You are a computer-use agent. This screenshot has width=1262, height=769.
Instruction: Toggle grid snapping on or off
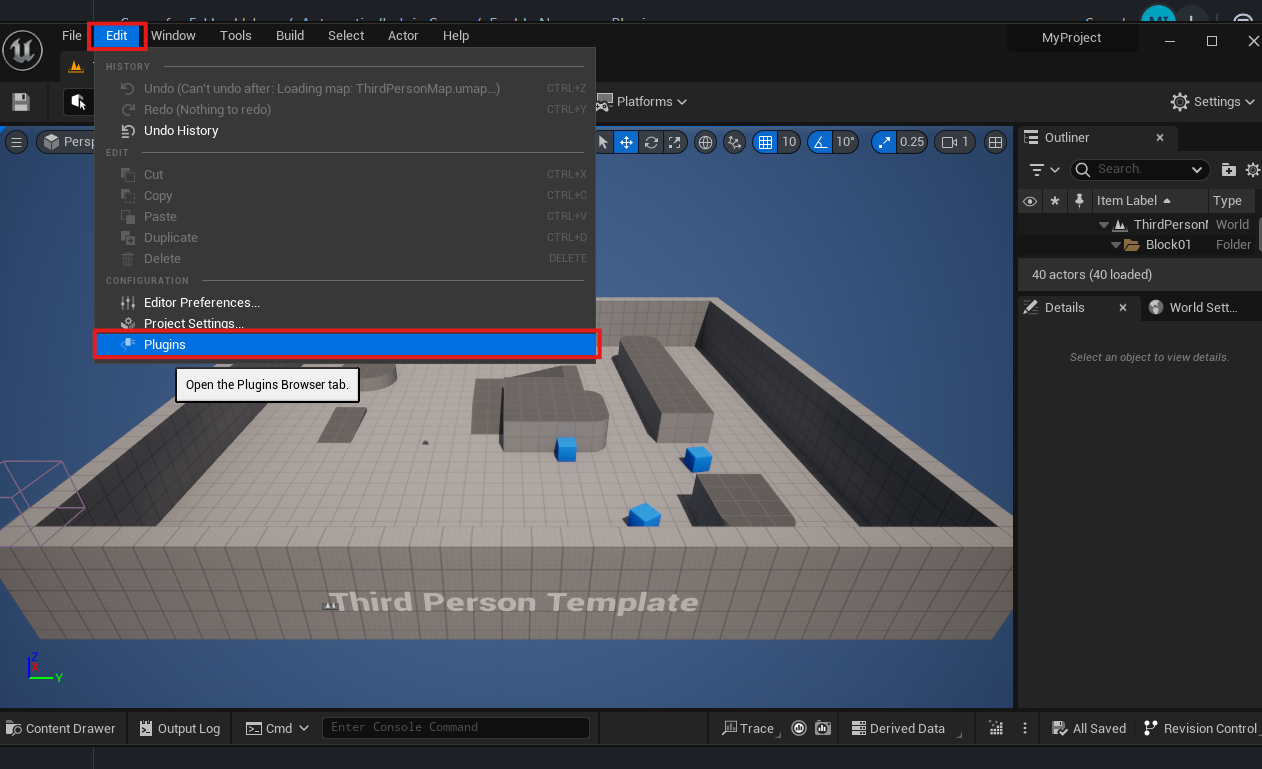coord(765,142)
